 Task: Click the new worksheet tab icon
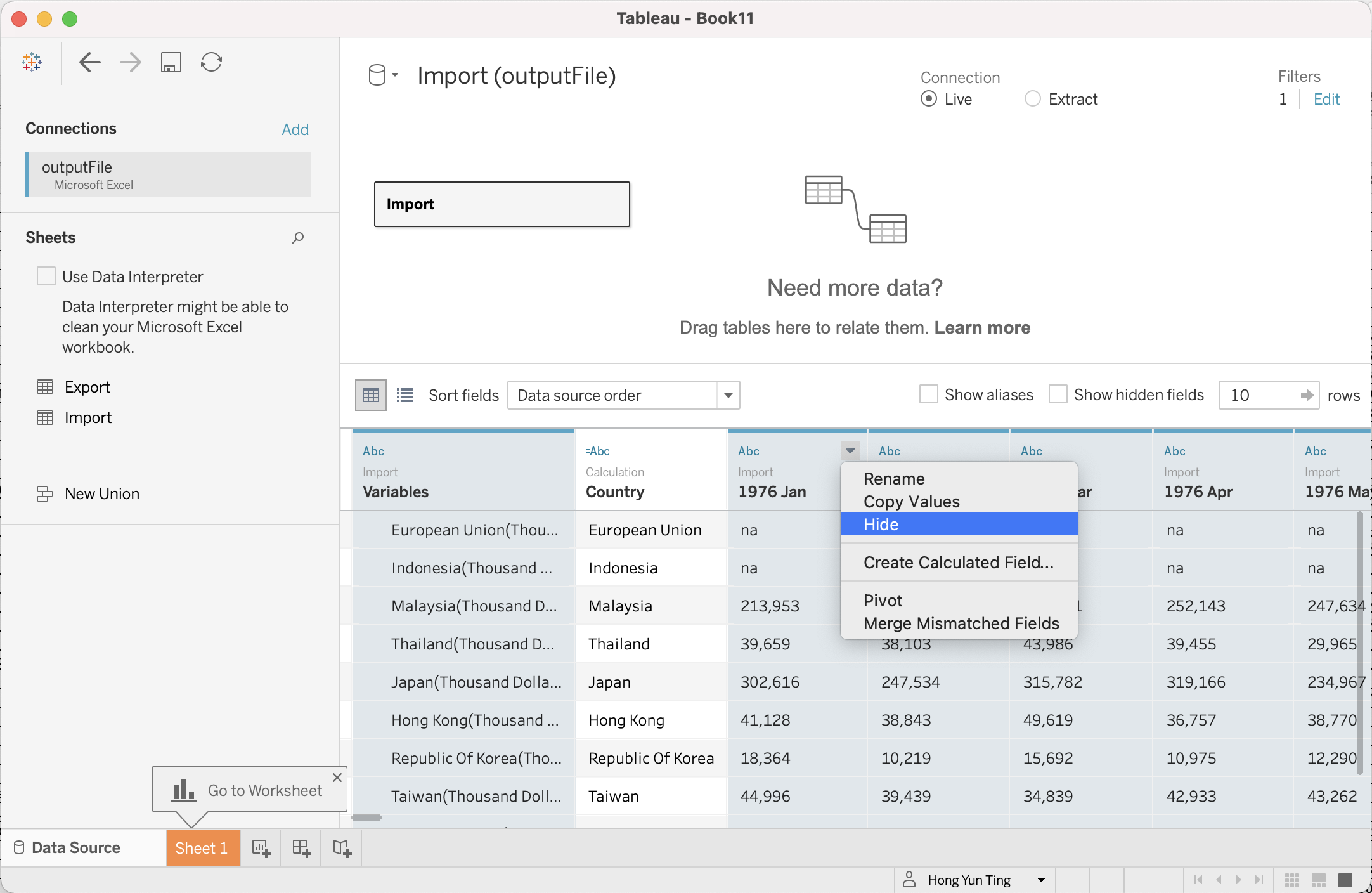point(261,848)
